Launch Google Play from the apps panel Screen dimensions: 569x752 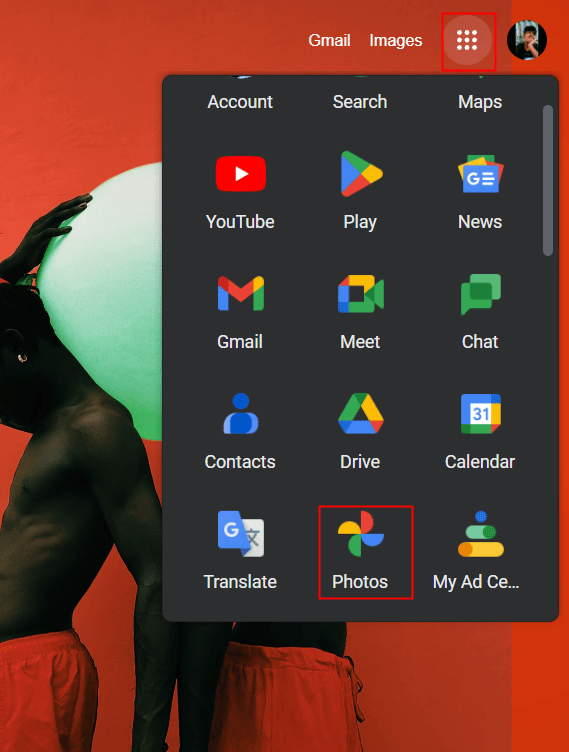(x=361, y=174)
